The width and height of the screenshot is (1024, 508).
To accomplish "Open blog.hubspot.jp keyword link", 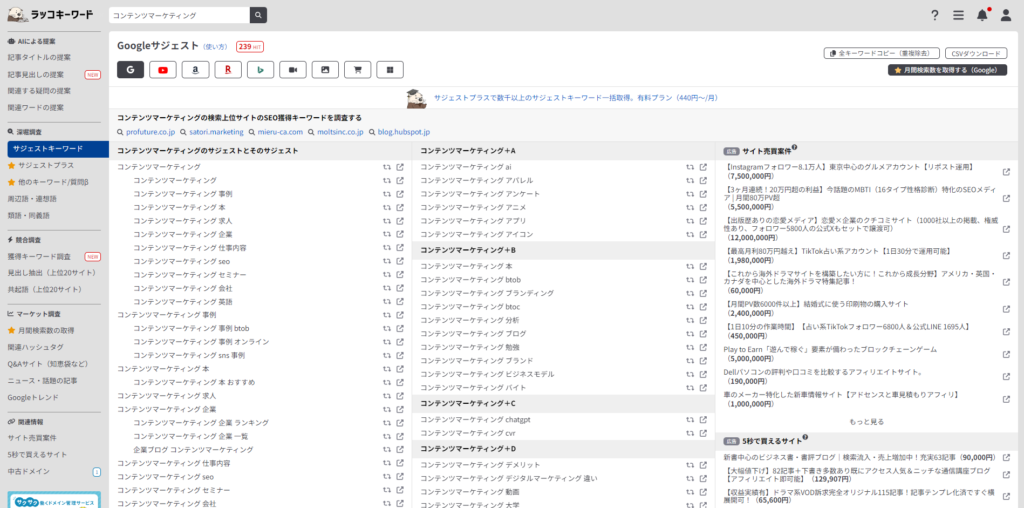I will tap(404, 132).
